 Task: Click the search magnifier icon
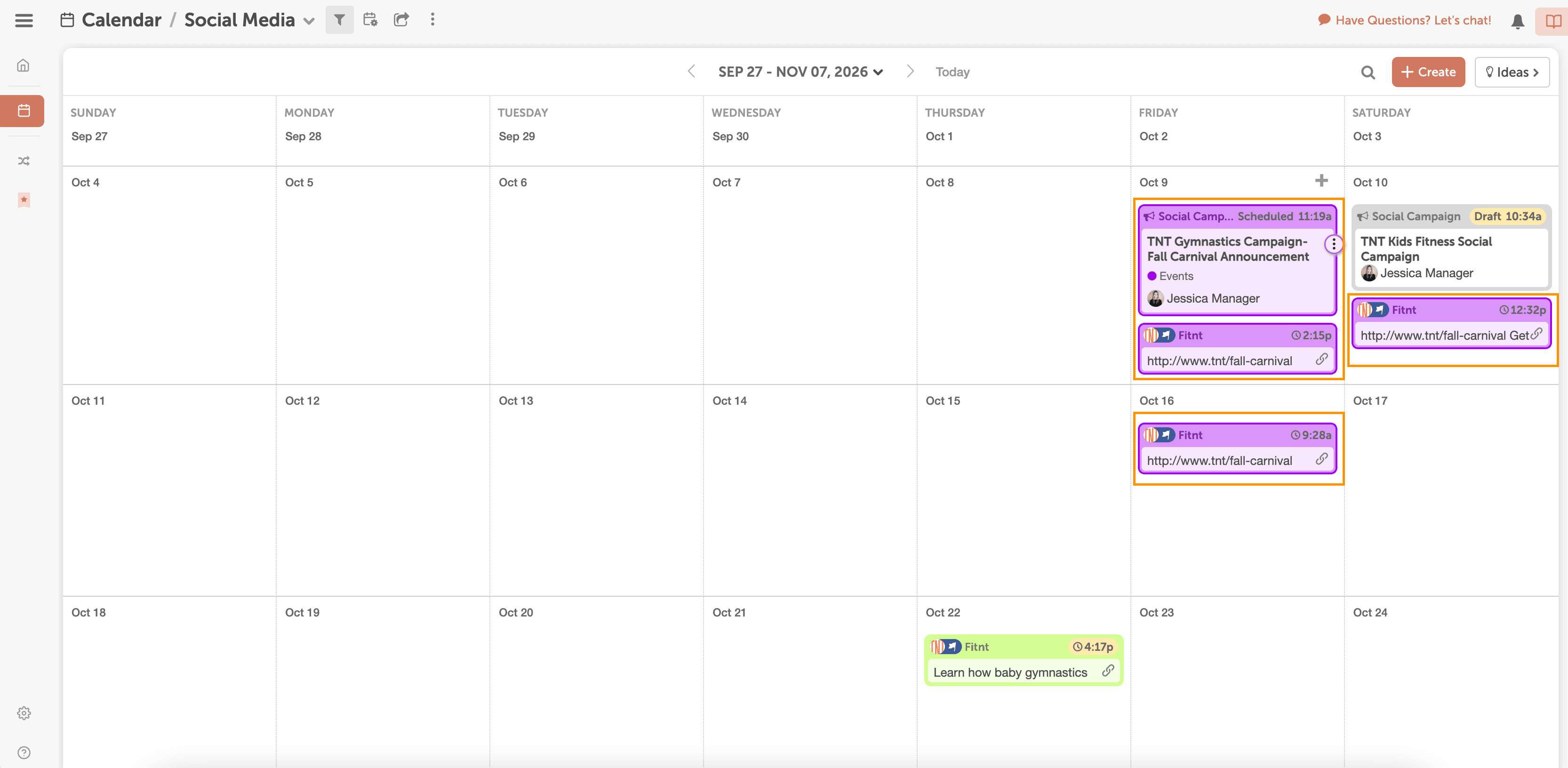point(1368,72)
